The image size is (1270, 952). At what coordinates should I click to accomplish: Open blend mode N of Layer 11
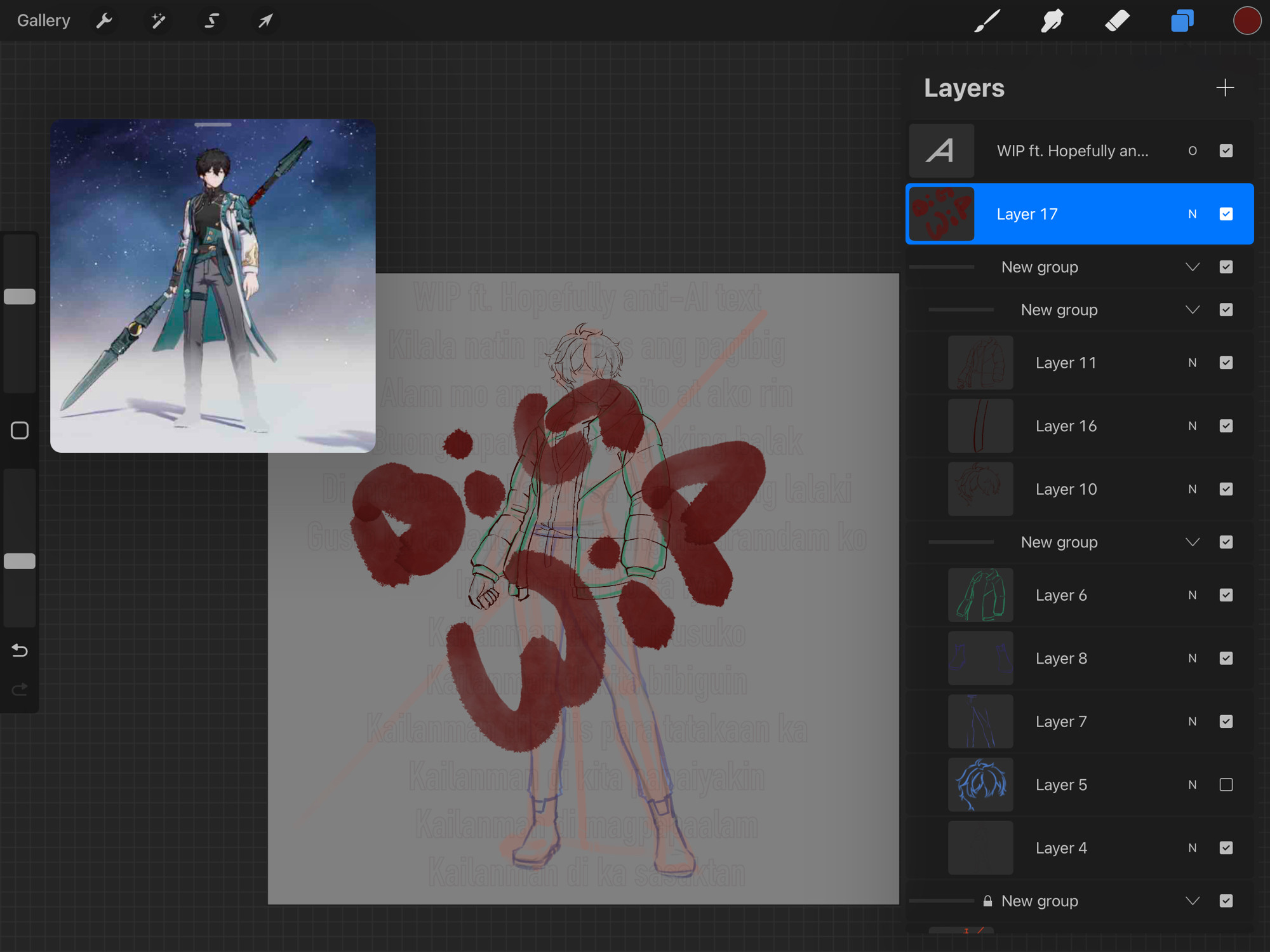(1193, 363)
